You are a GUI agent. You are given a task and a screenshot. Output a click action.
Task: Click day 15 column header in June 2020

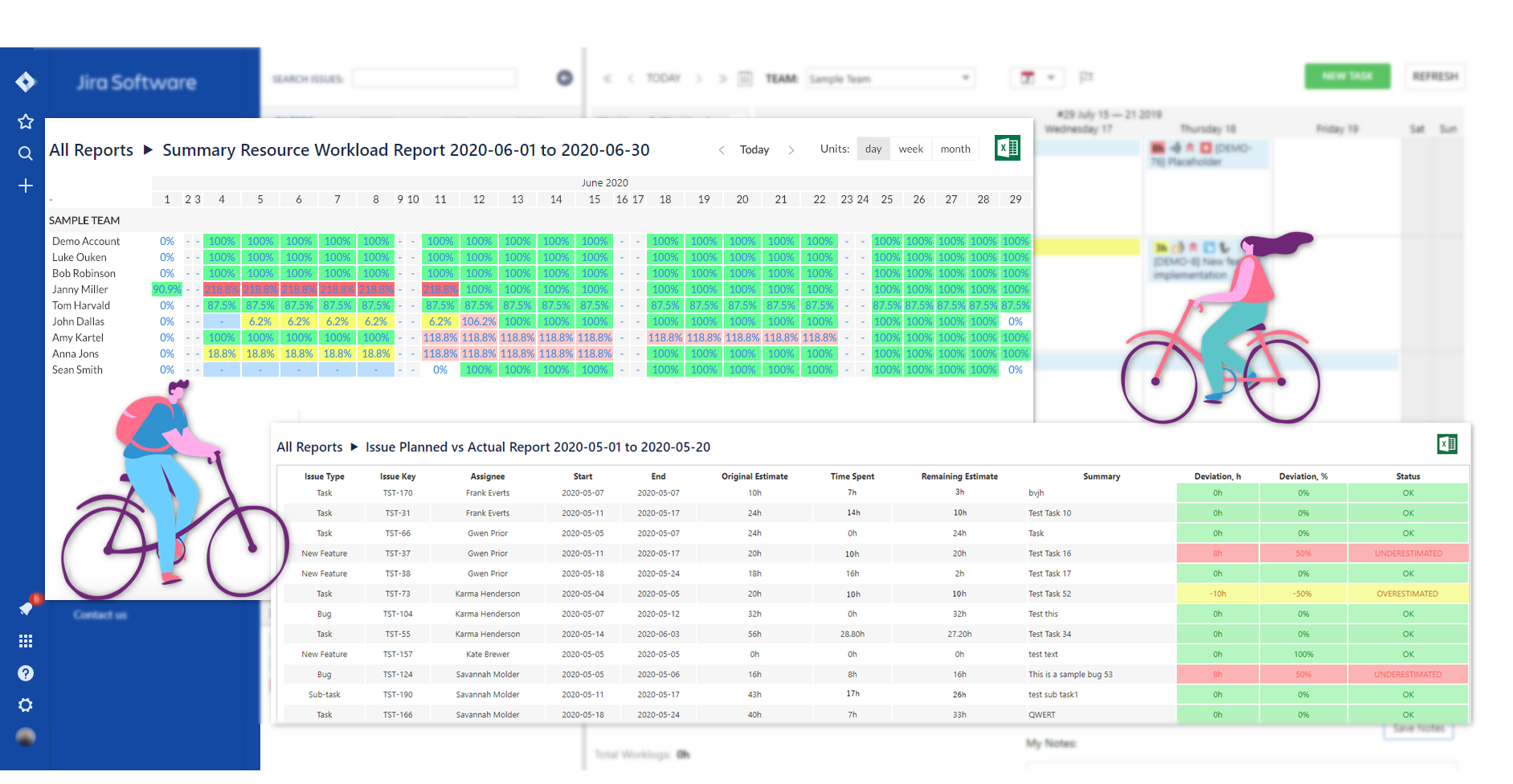tap(595, 199)
